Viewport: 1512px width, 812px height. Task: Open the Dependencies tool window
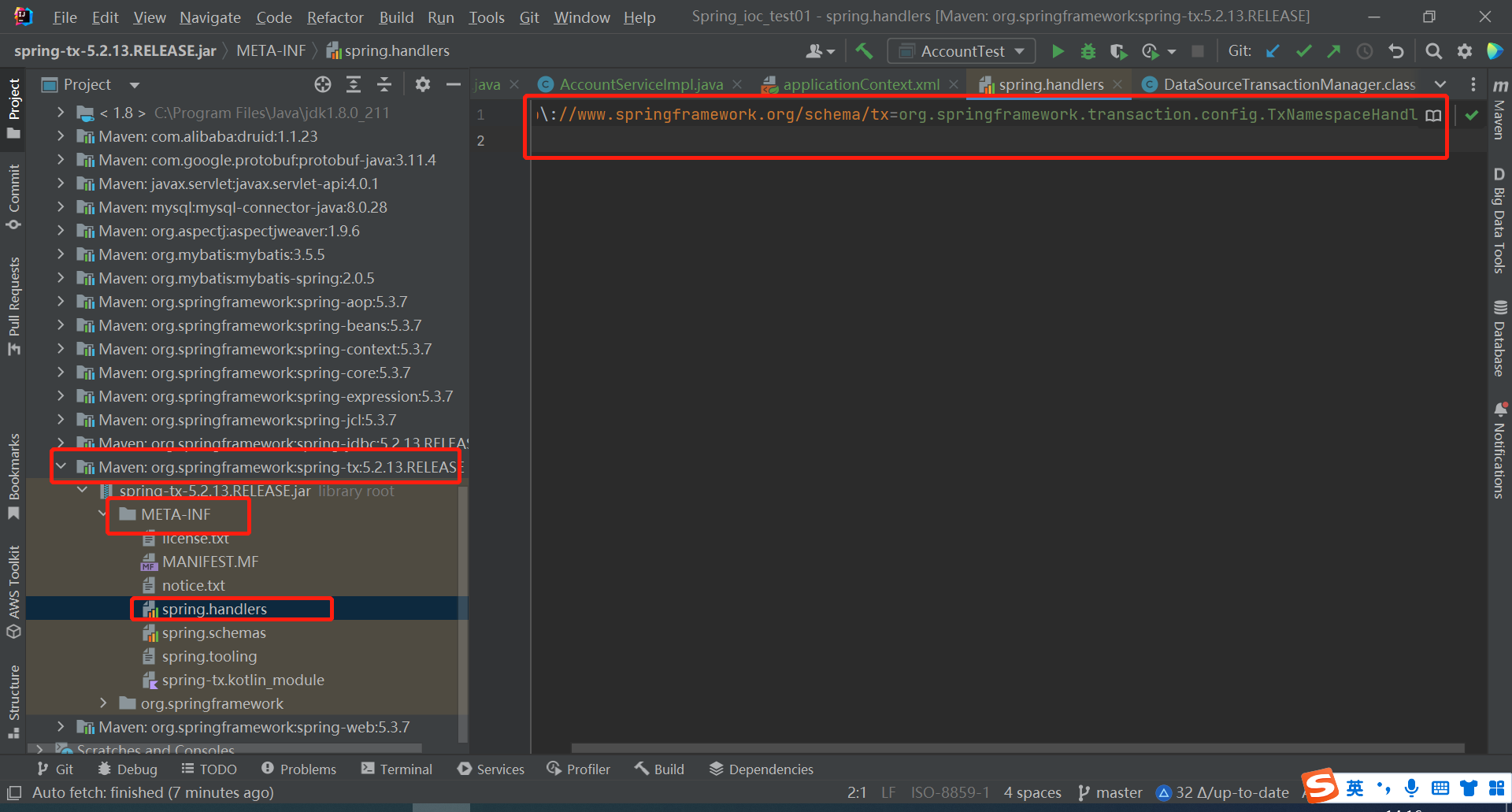point(761,769)
